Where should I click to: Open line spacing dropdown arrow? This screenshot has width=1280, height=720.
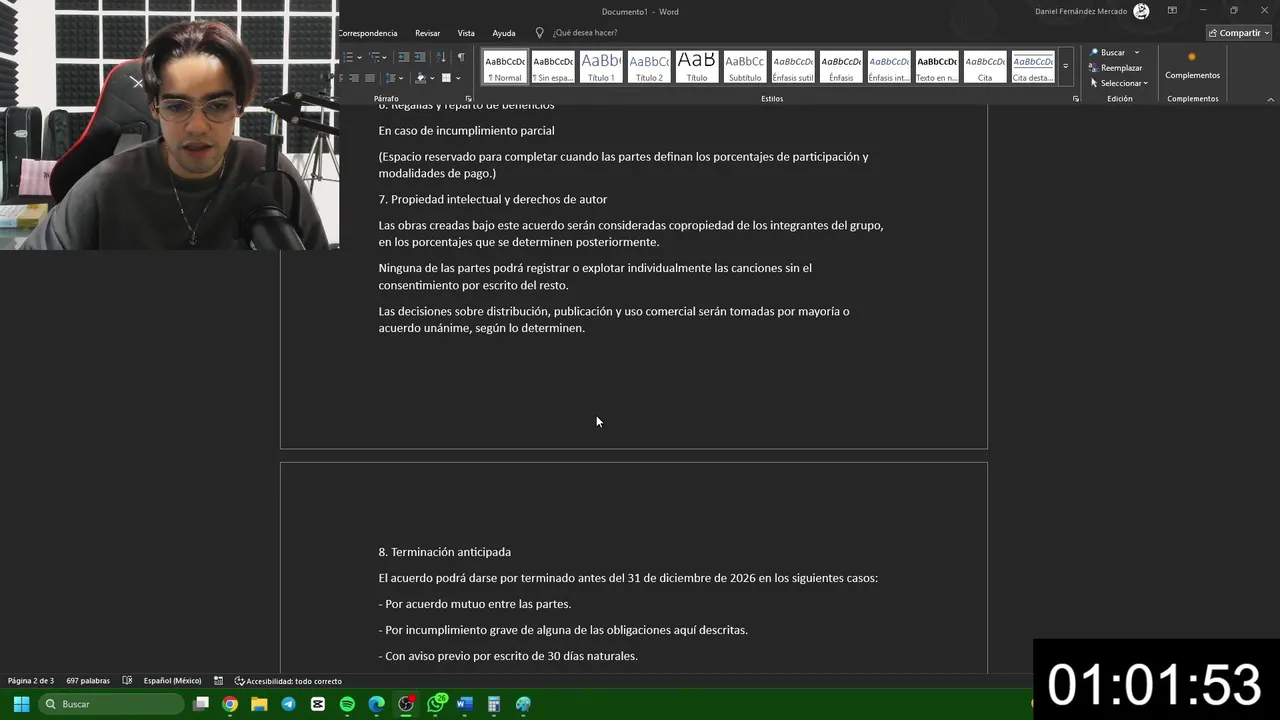[401, 78]
